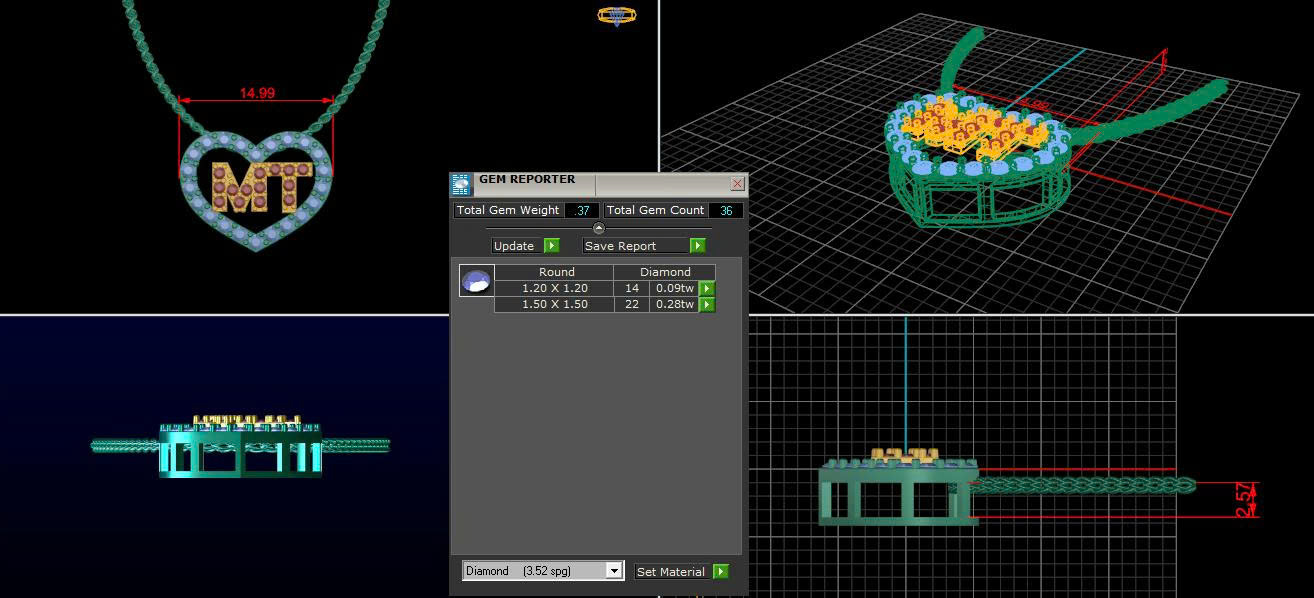Click the green arrow for 0.28tw row
Screen dimensions: 1314x598
point(707,304)
